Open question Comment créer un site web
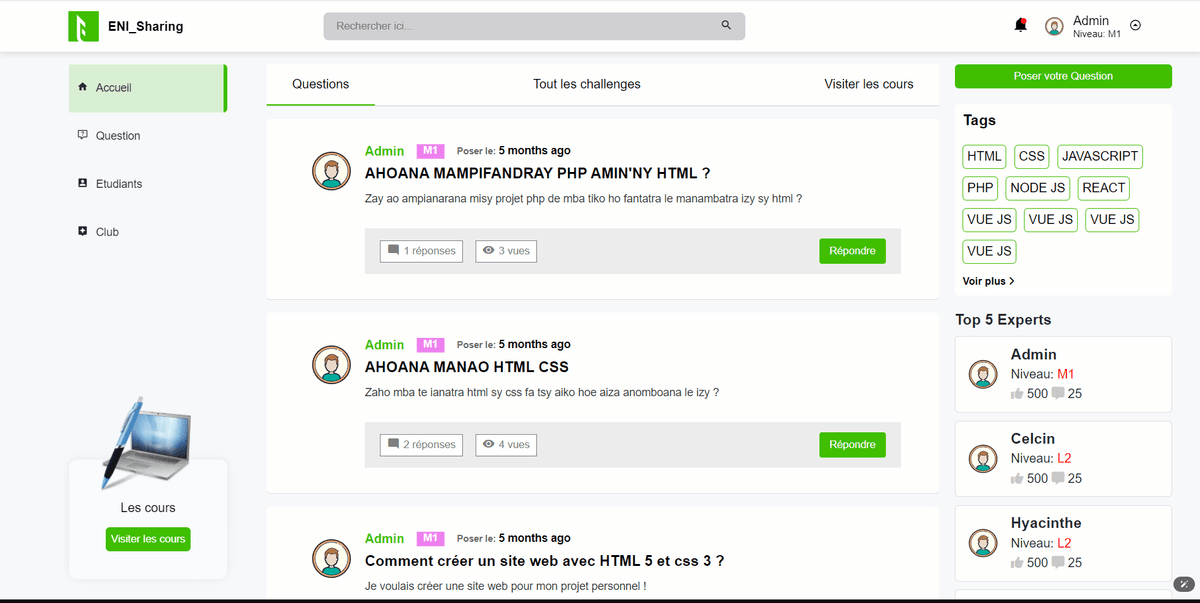 click(x=545, y=561)
